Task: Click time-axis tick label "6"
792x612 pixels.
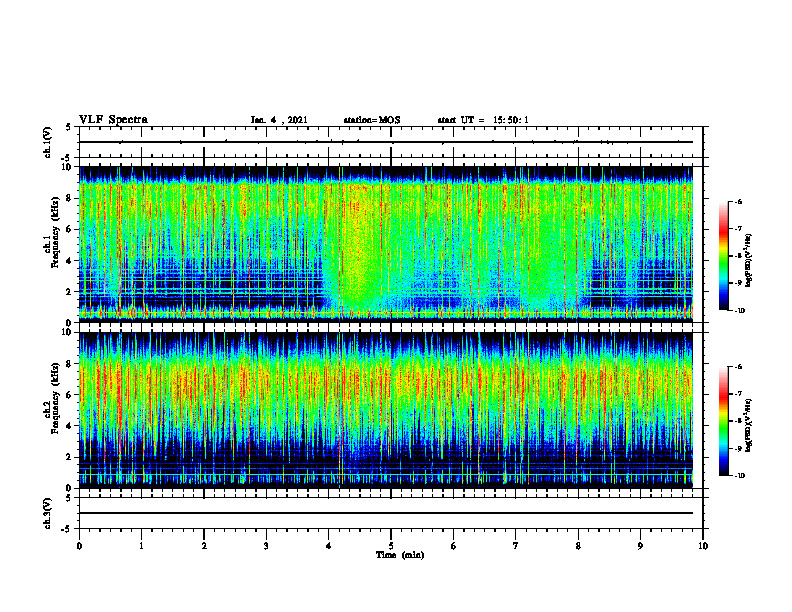Action: coord(454,546)
